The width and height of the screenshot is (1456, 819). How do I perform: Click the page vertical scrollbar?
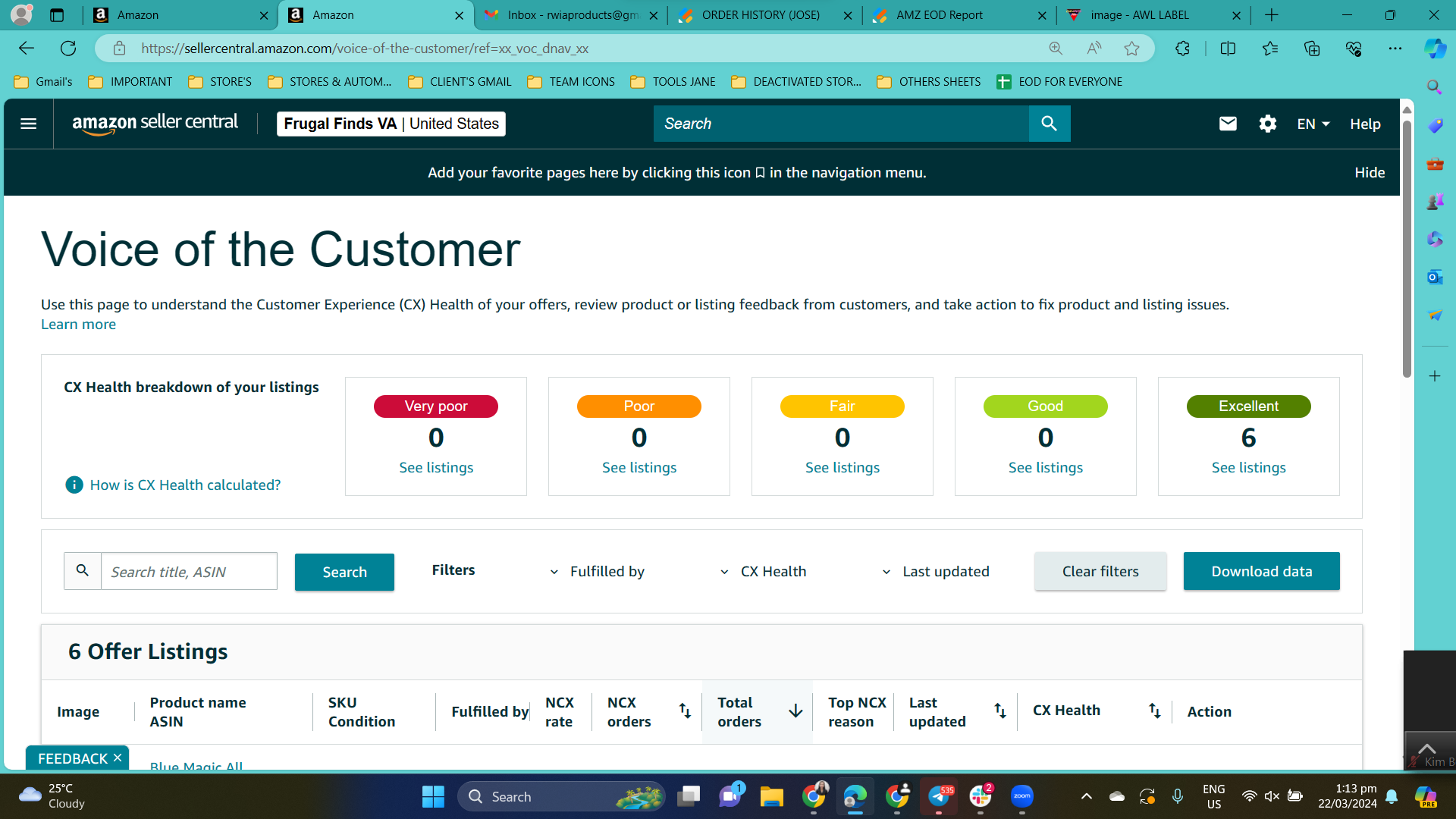pos(1407,250)
